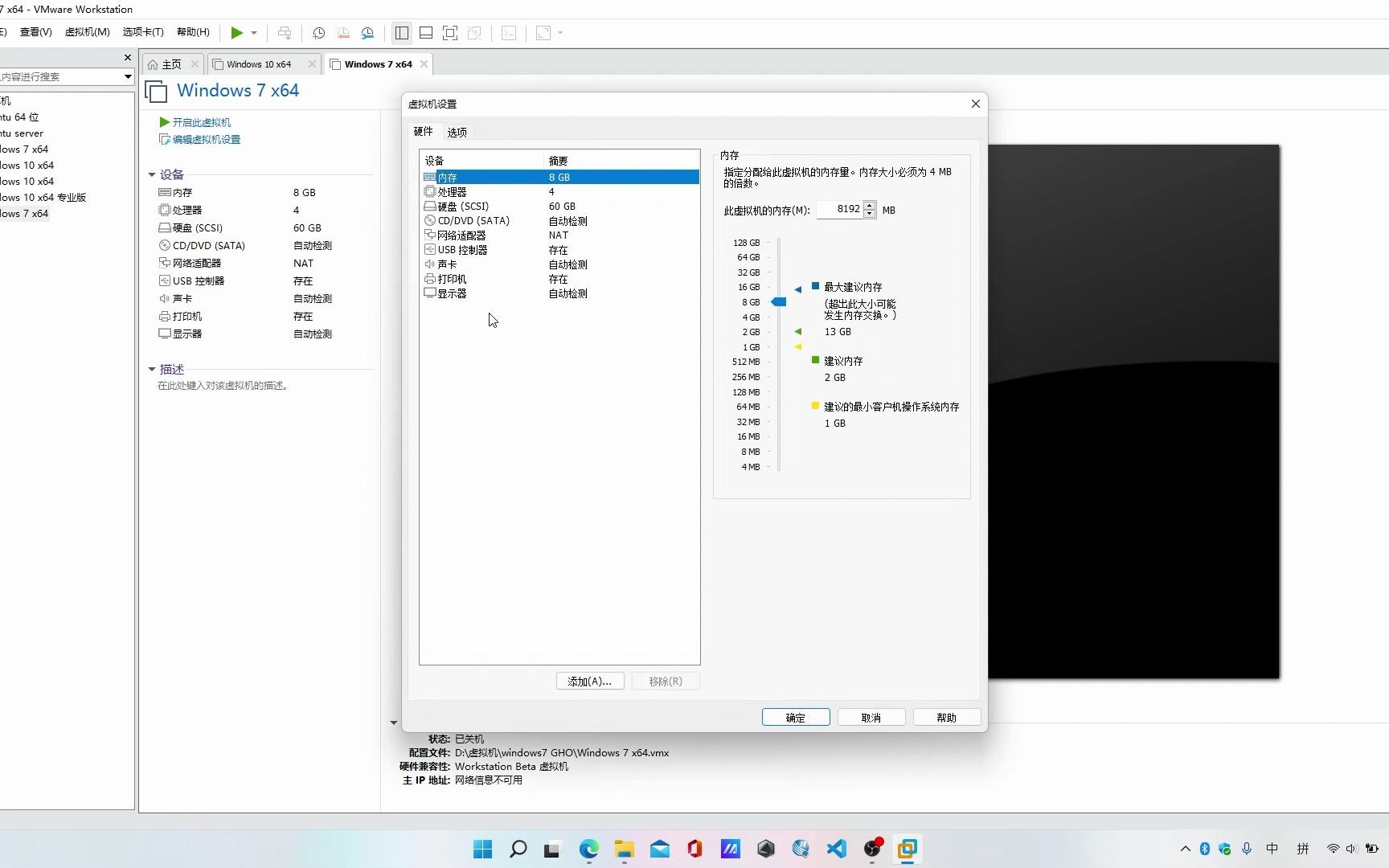Image resolution: width=1389 pixels, height=868 pixels.
Task: Open the 虚拟机(M) menu
Action: 88,32
